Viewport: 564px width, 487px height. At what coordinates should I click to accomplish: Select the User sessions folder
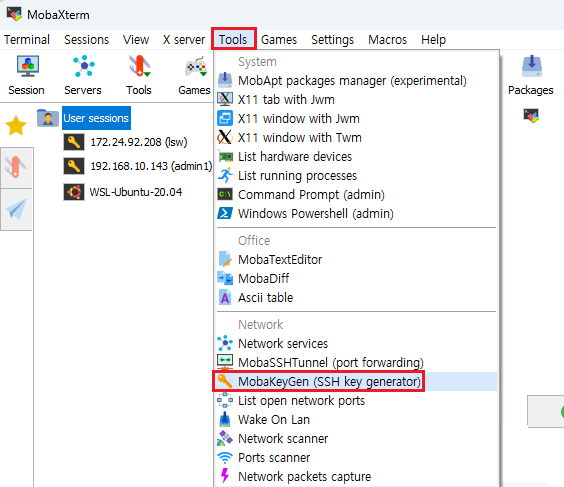pyautogui.click(x=96, y=118)
